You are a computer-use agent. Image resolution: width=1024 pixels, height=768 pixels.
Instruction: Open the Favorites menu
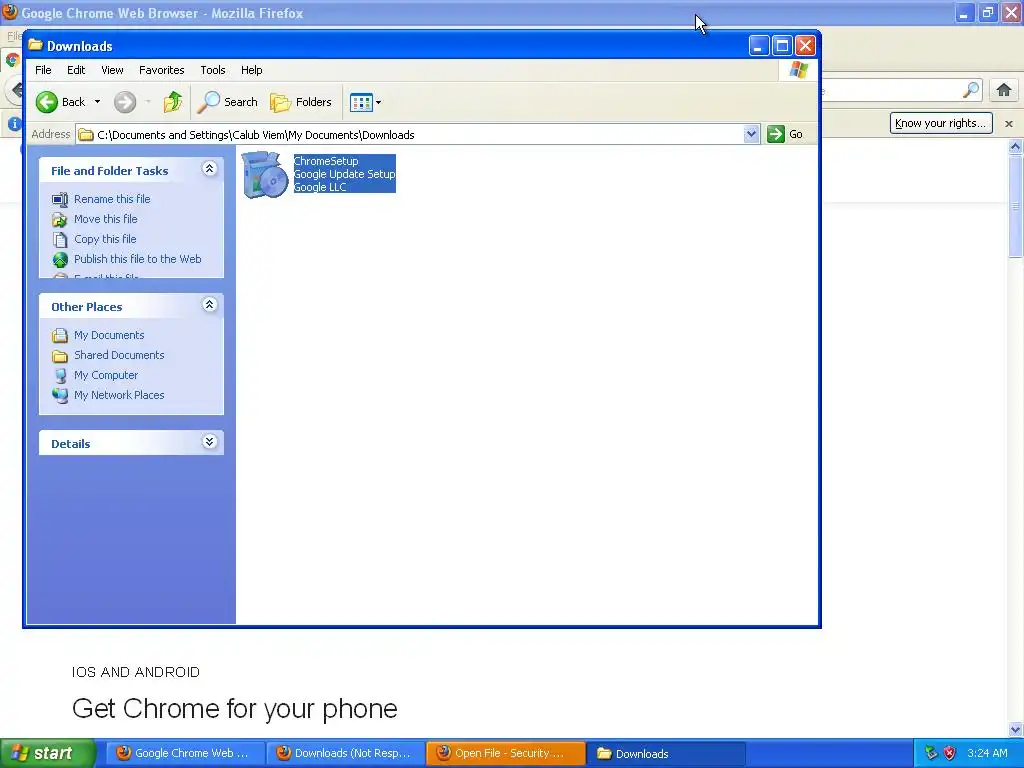[x=161, y=70]
